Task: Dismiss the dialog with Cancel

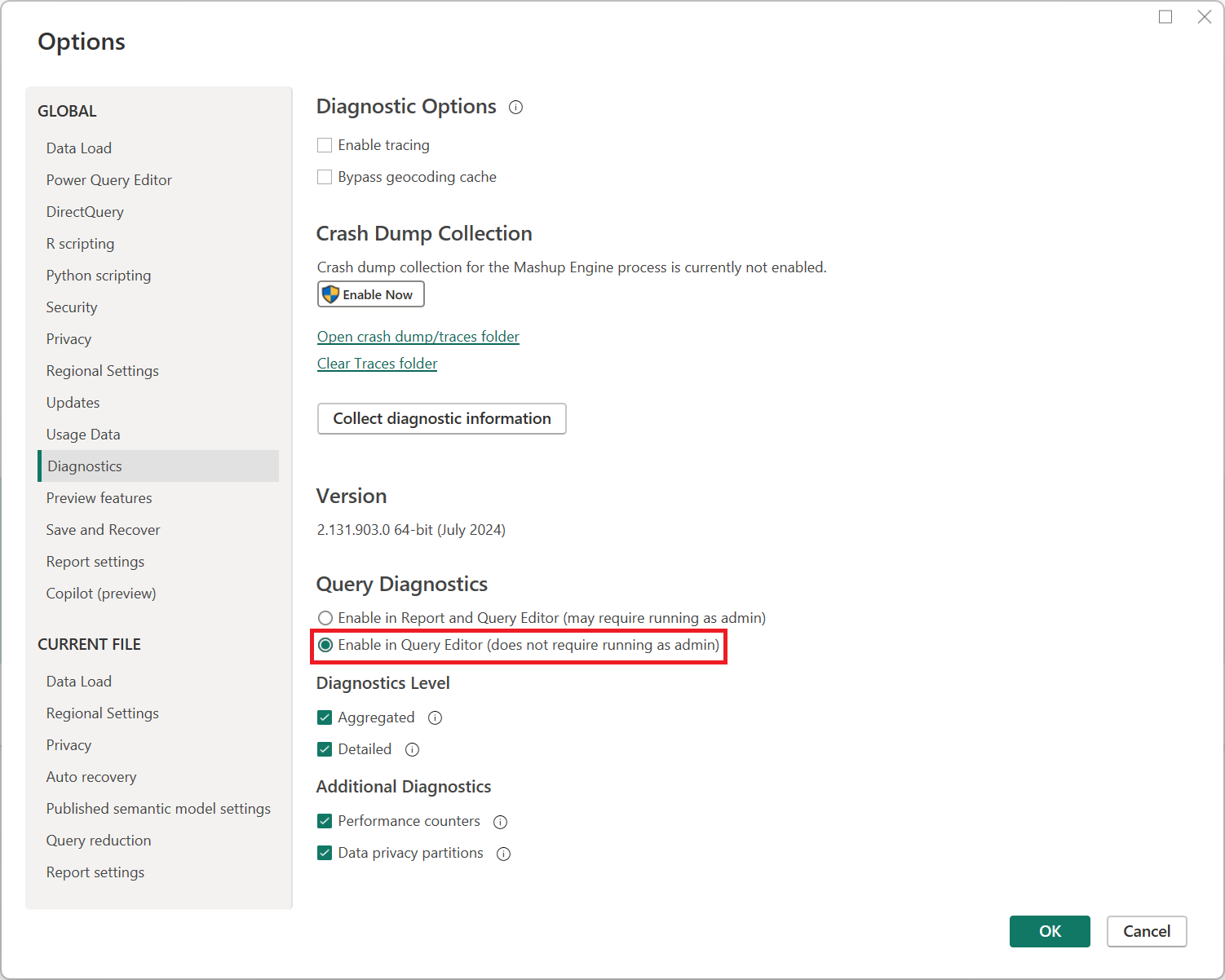Action: click(x=1147, y=931)
